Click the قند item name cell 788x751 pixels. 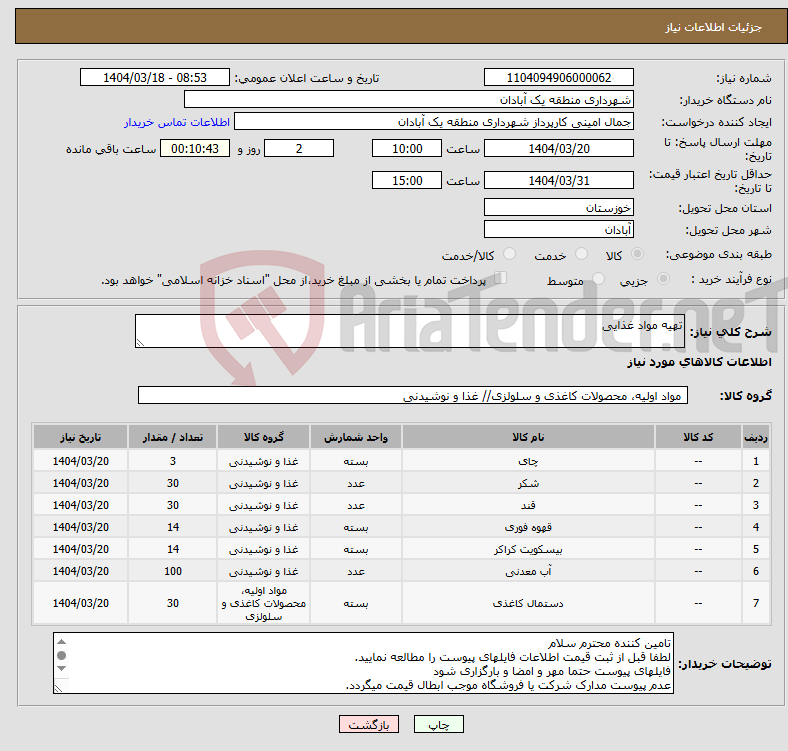(x=528, y=505)
